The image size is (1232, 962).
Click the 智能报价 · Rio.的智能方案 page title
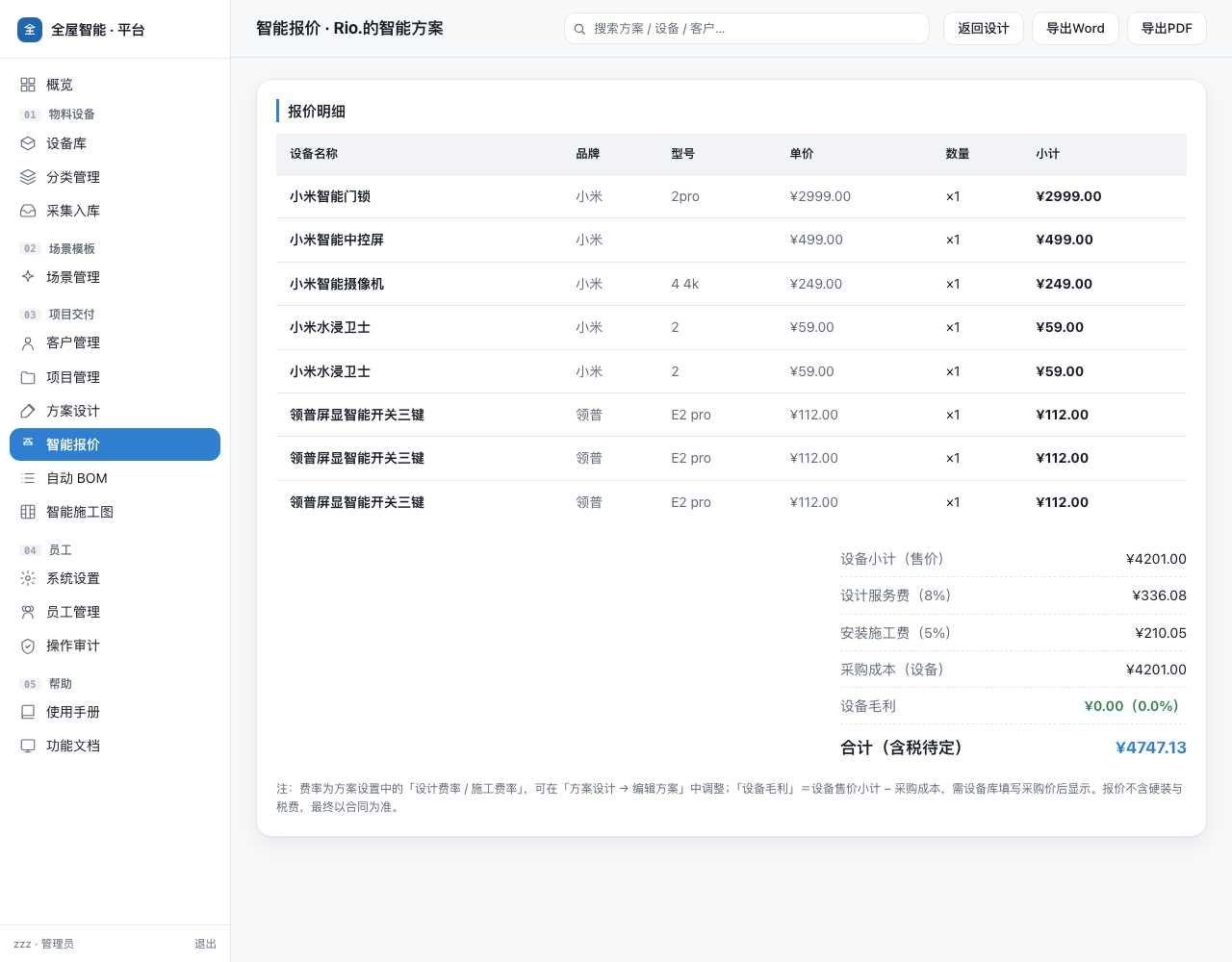coord(349,29)
